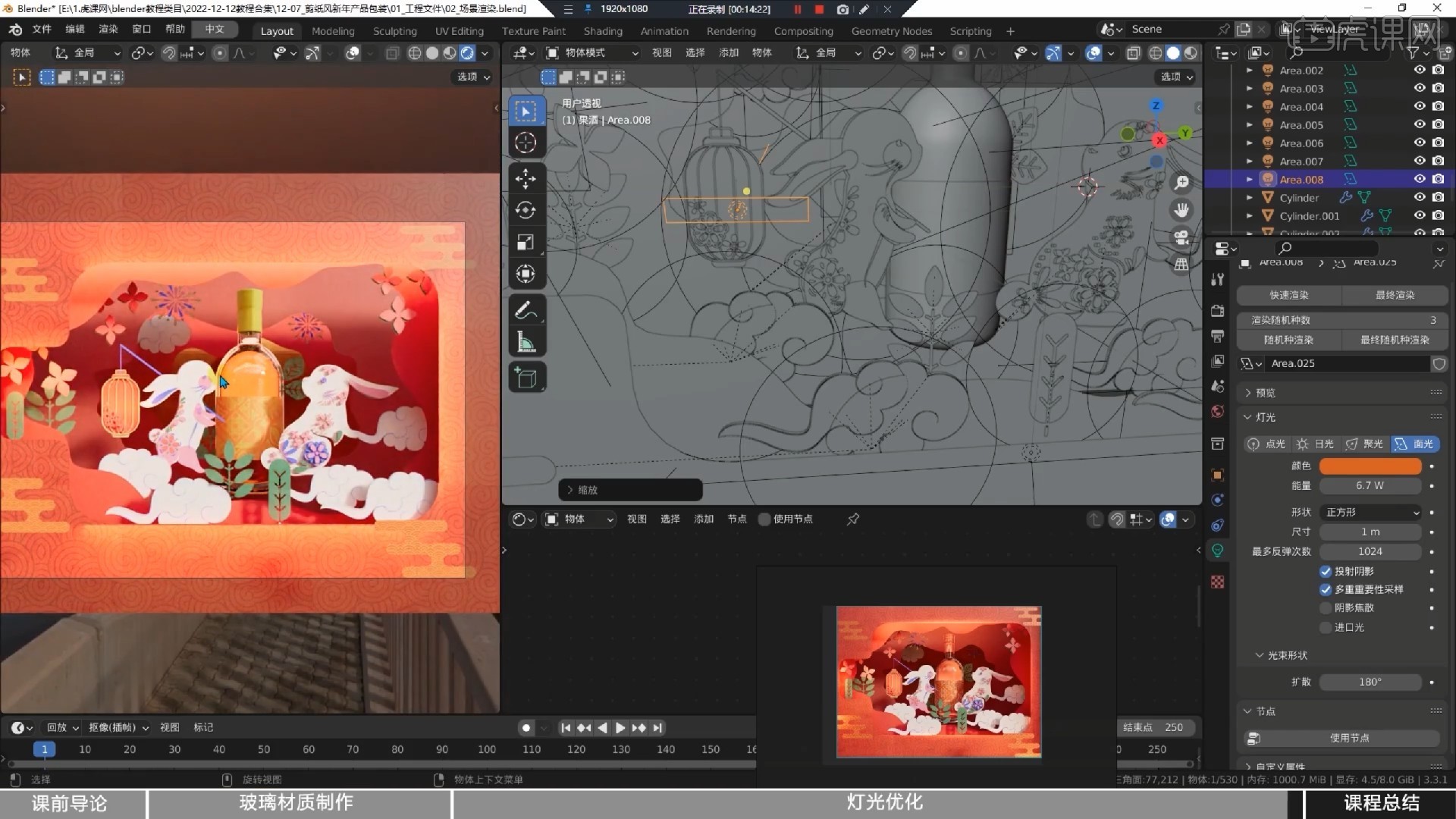Click the timeline play button
This screenshot has height=819, width=1456.
[x=620, y=728]
